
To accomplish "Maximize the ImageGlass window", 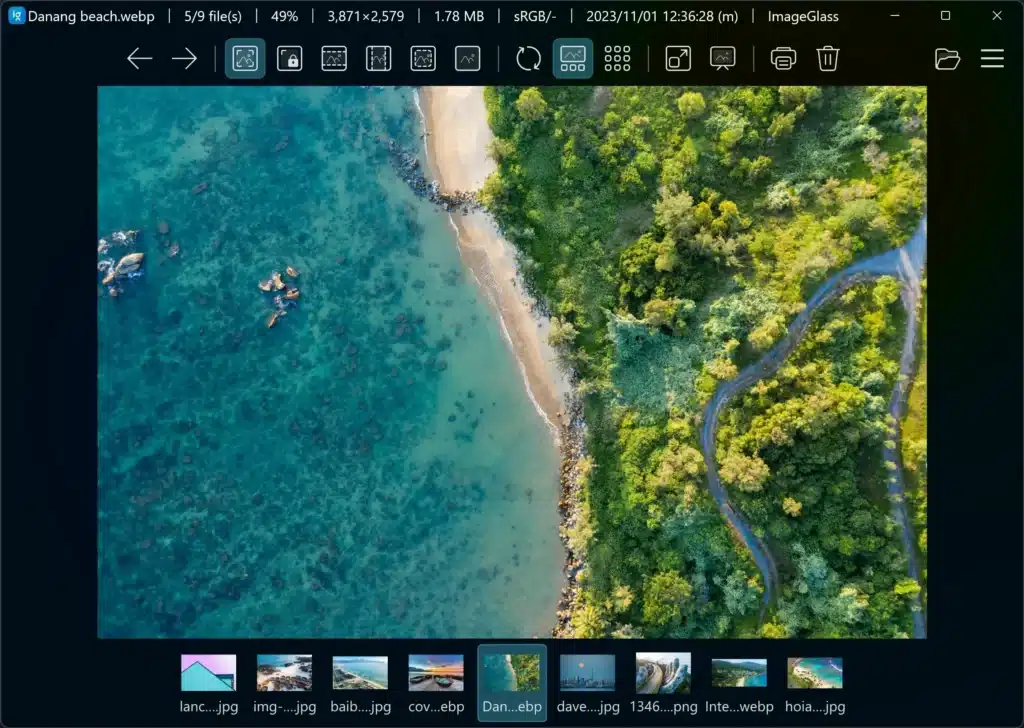I will click(945, 16).
